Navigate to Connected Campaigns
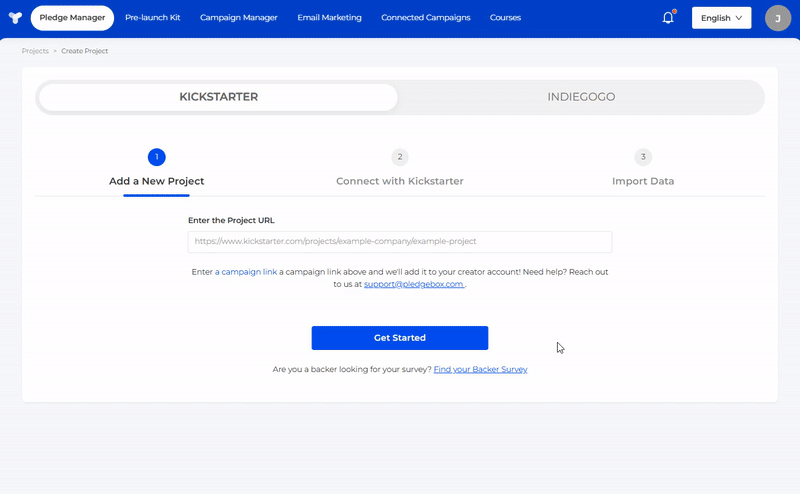The width and height of the screenshot is (800, 494). 425,18
